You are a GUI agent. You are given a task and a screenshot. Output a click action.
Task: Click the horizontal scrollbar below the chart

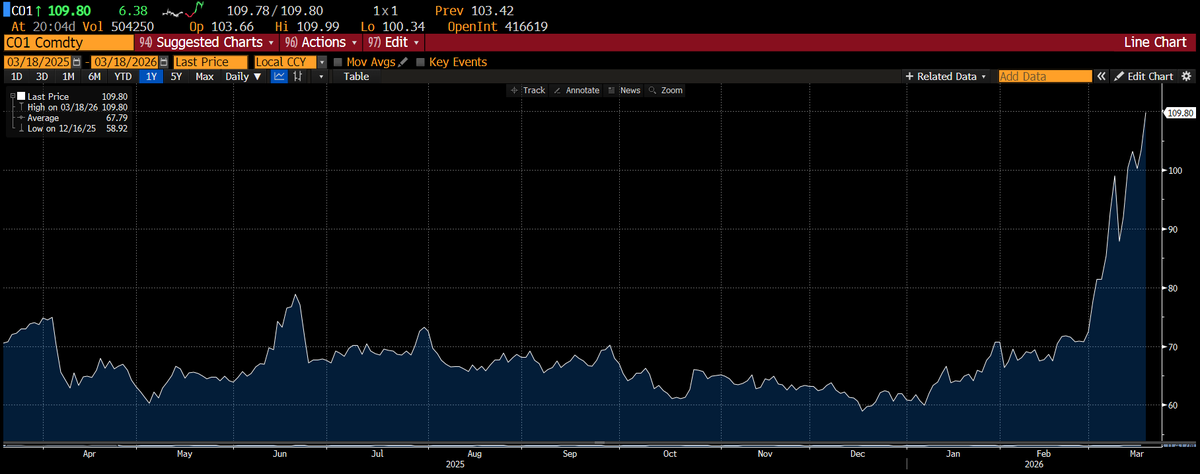pos(580,442)
